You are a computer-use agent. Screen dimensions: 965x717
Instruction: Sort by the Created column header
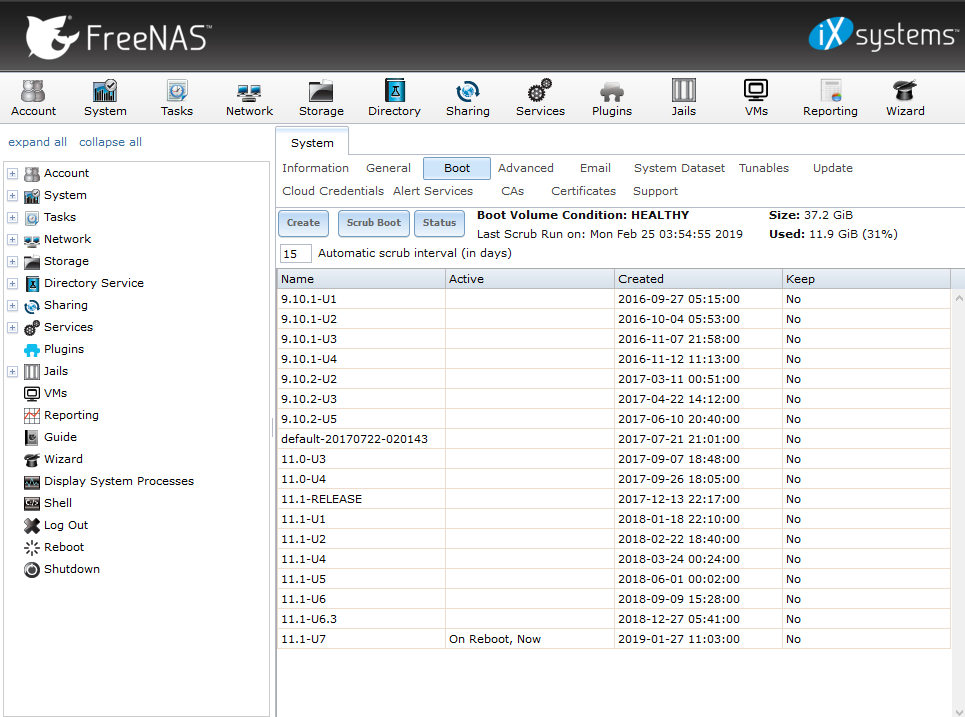click(x=698, y=279)
